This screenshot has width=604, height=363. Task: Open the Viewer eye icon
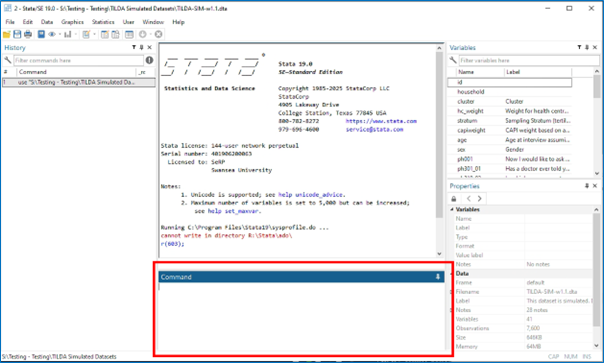click(52, 34)
